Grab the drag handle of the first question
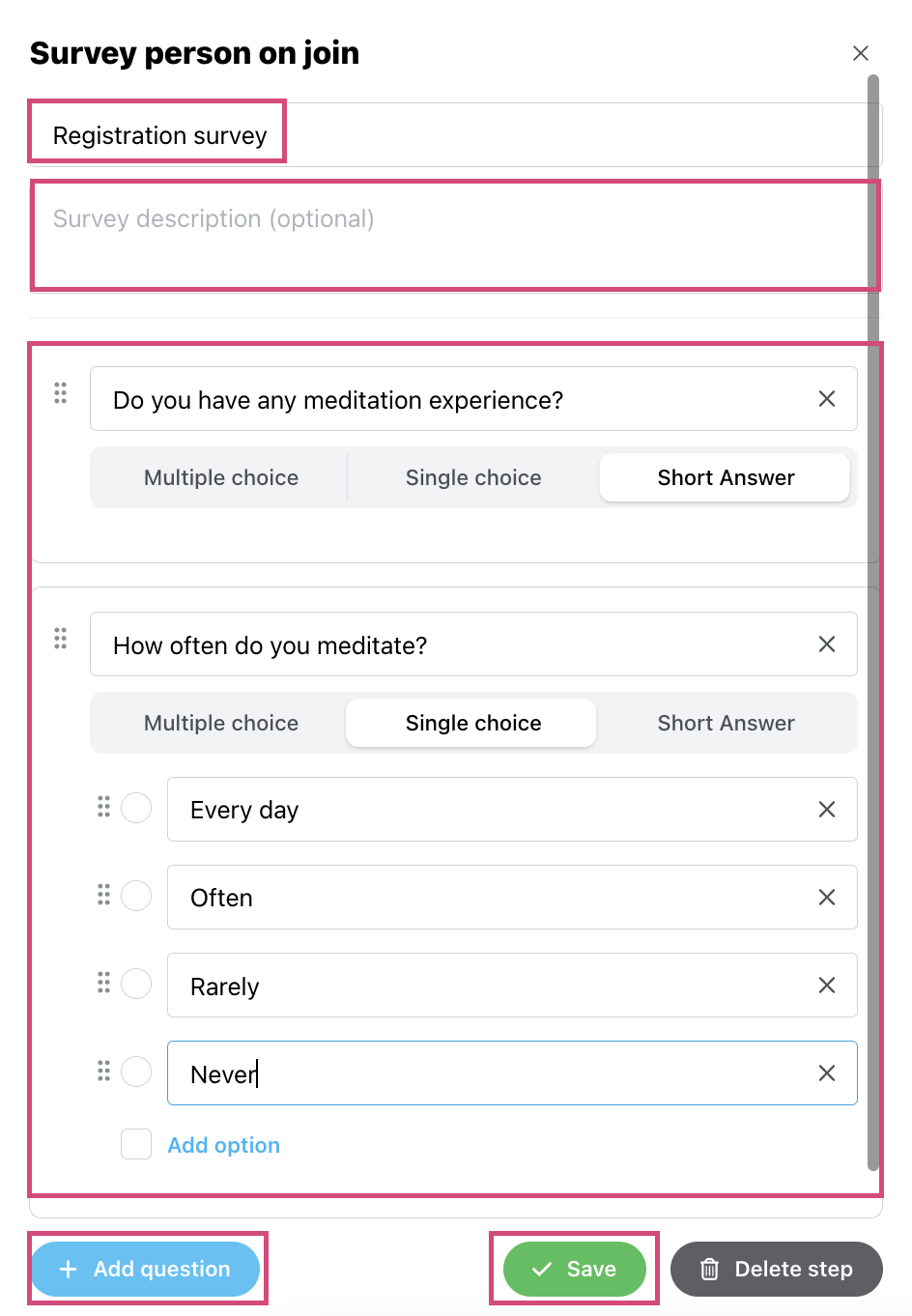Viewport: 912px width, 1316px height. (60, 393)
